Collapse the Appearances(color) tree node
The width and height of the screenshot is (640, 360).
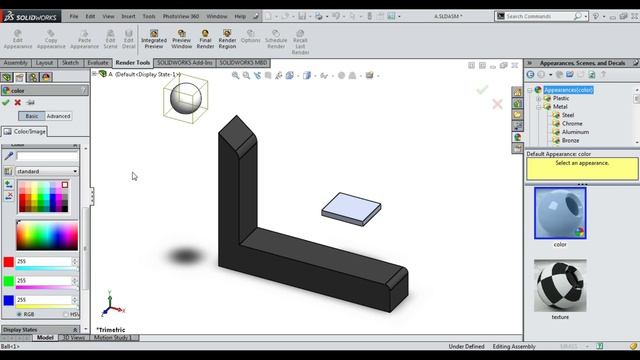(530, 90)
